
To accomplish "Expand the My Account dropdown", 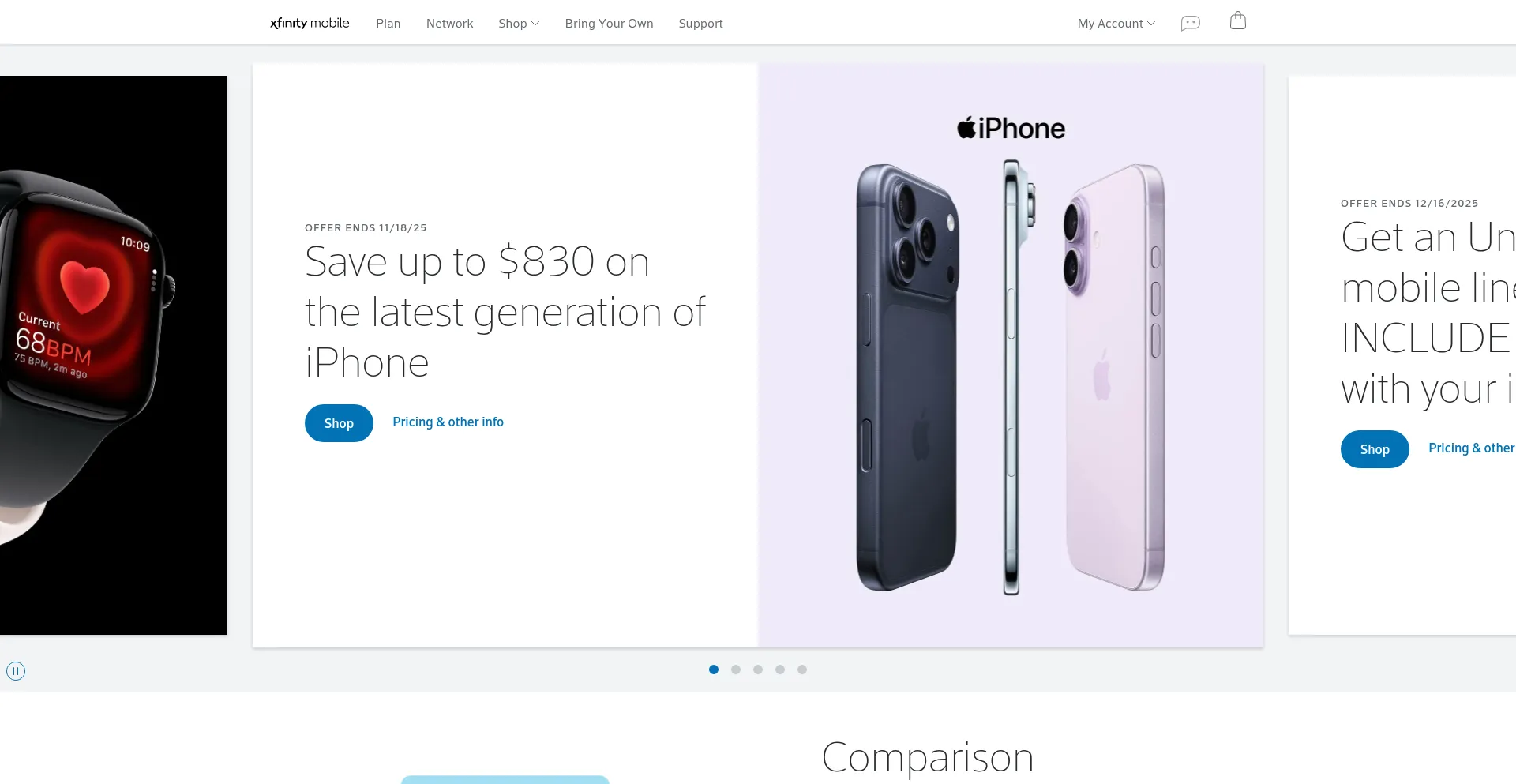I will coord(1116,24).
